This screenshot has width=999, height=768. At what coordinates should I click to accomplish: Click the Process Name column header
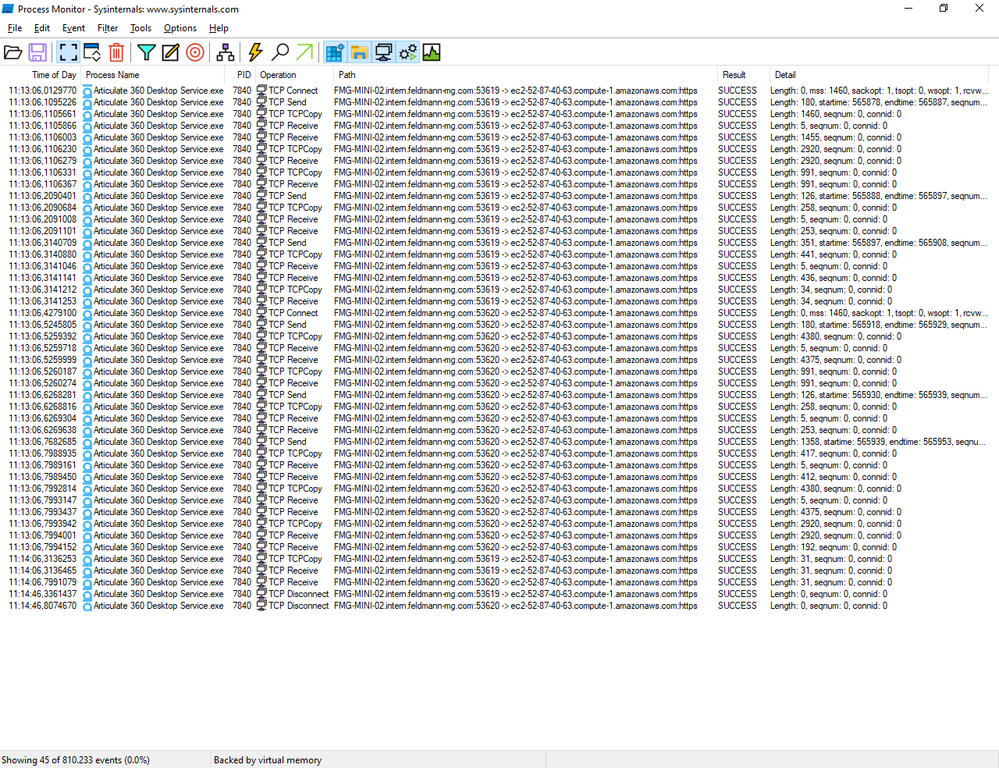coord(153,75)
